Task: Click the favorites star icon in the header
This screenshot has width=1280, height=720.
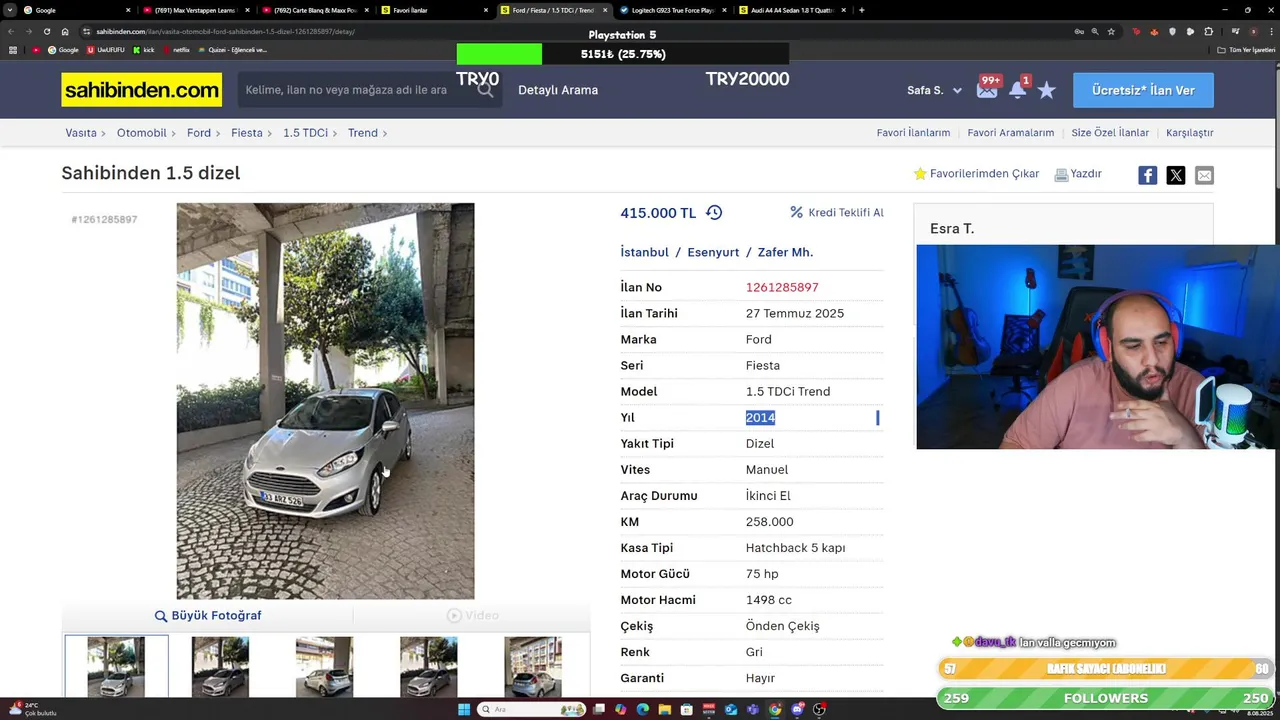Action: point(1047,90)
